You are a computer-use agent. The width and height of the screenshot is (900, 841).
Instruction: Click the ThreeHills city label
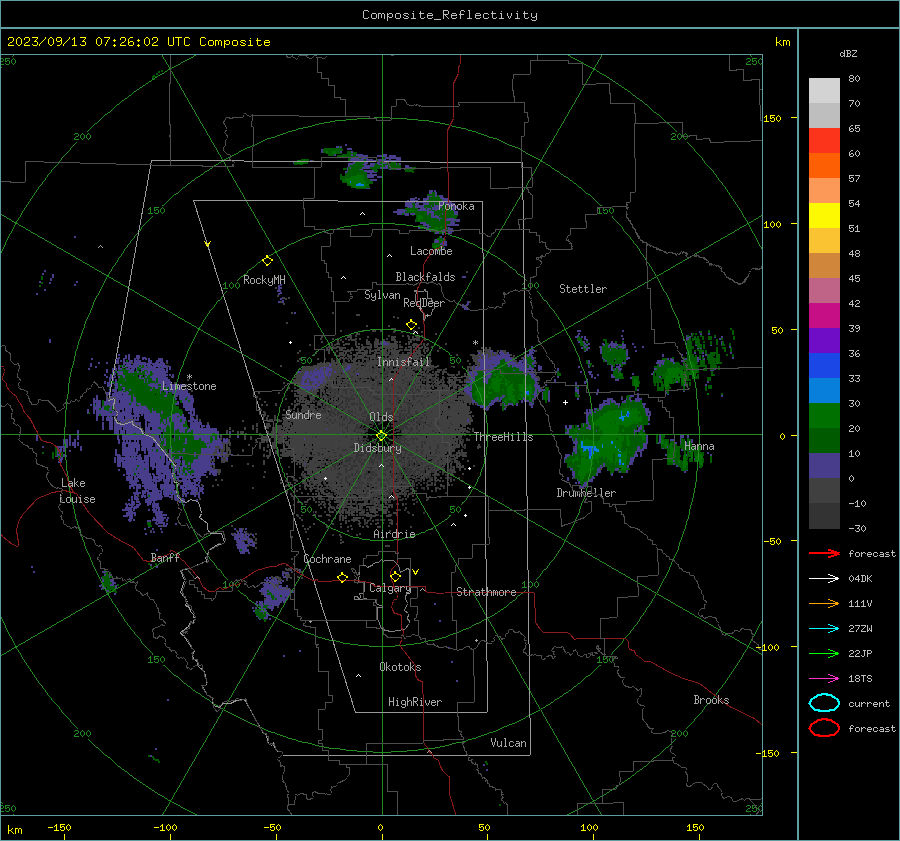[x=503, y=437]
